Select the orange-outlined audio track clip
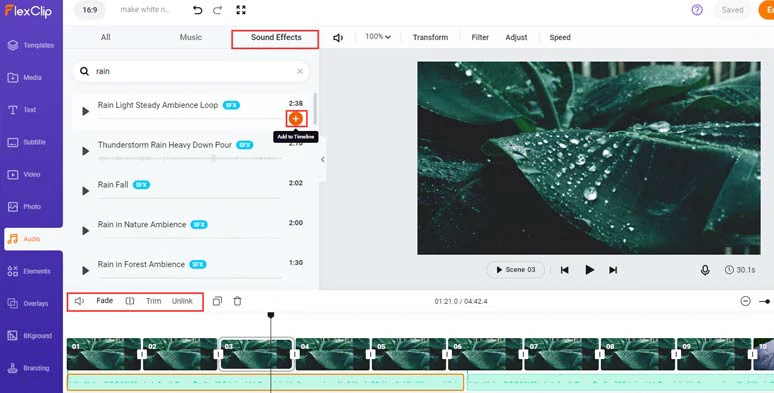The image size is (774, 393). [266, 382]
